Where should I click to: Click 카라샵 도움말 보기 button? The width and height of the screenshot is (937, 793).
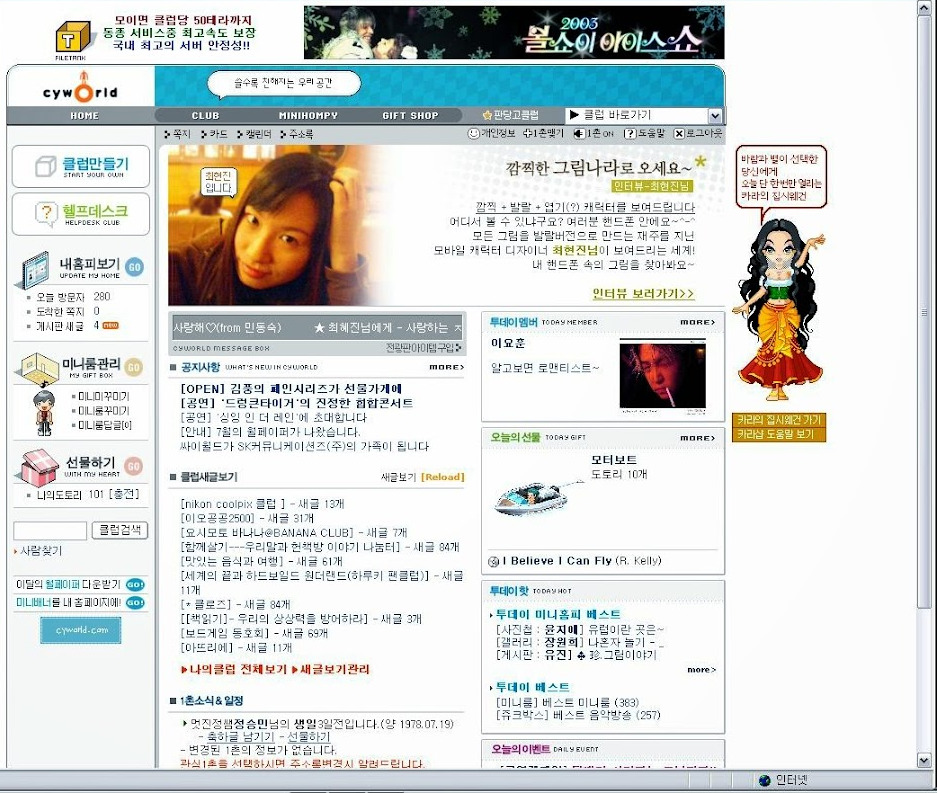point(779,434)
